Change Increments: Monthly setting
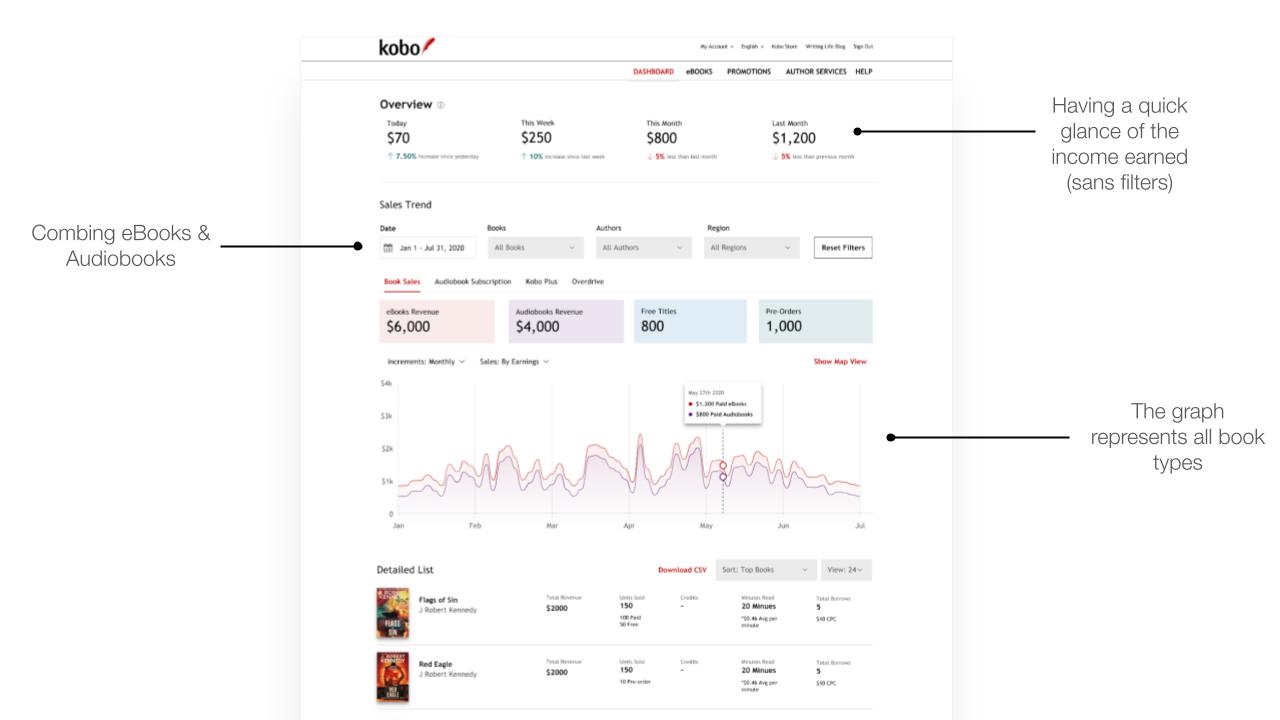 [x=426, y=362]
